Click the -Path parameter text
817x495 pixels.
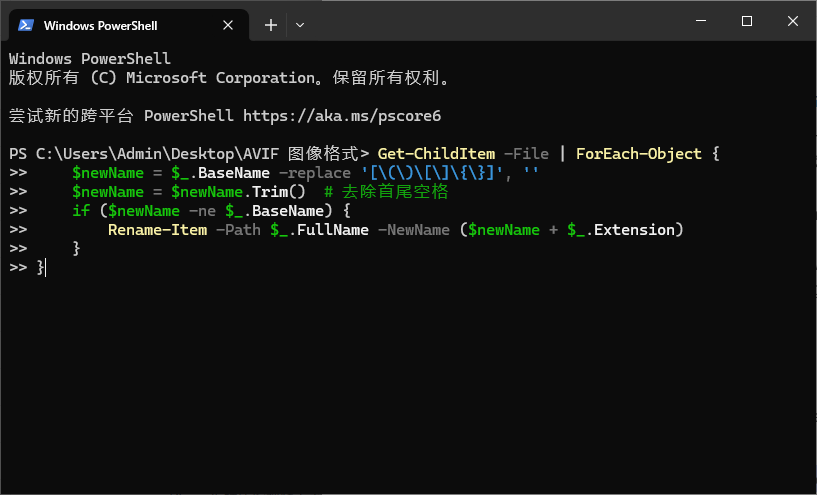pos(238,230)
